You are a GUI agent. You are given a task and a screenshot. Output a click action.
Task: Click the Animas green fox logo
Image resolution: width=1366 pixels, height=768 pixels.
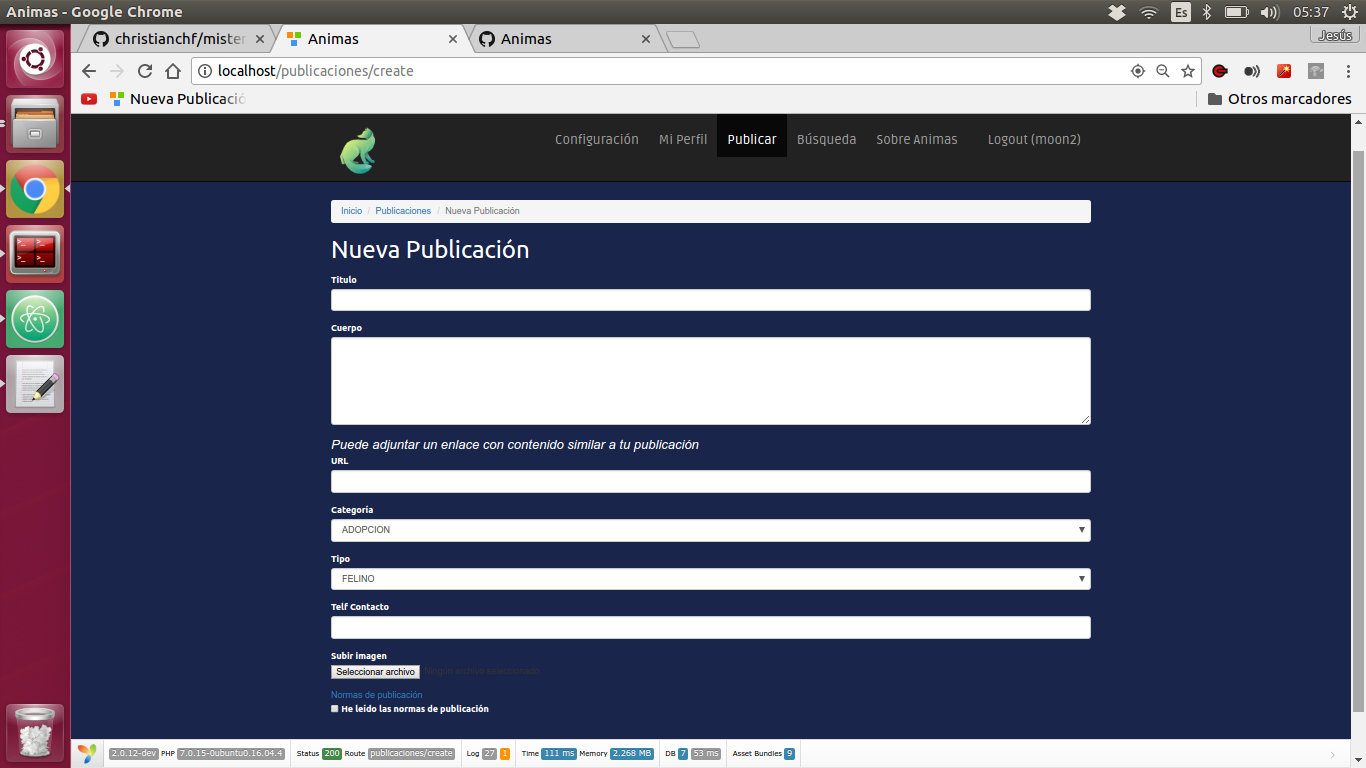pyautogui.click(x=357, y=150)
